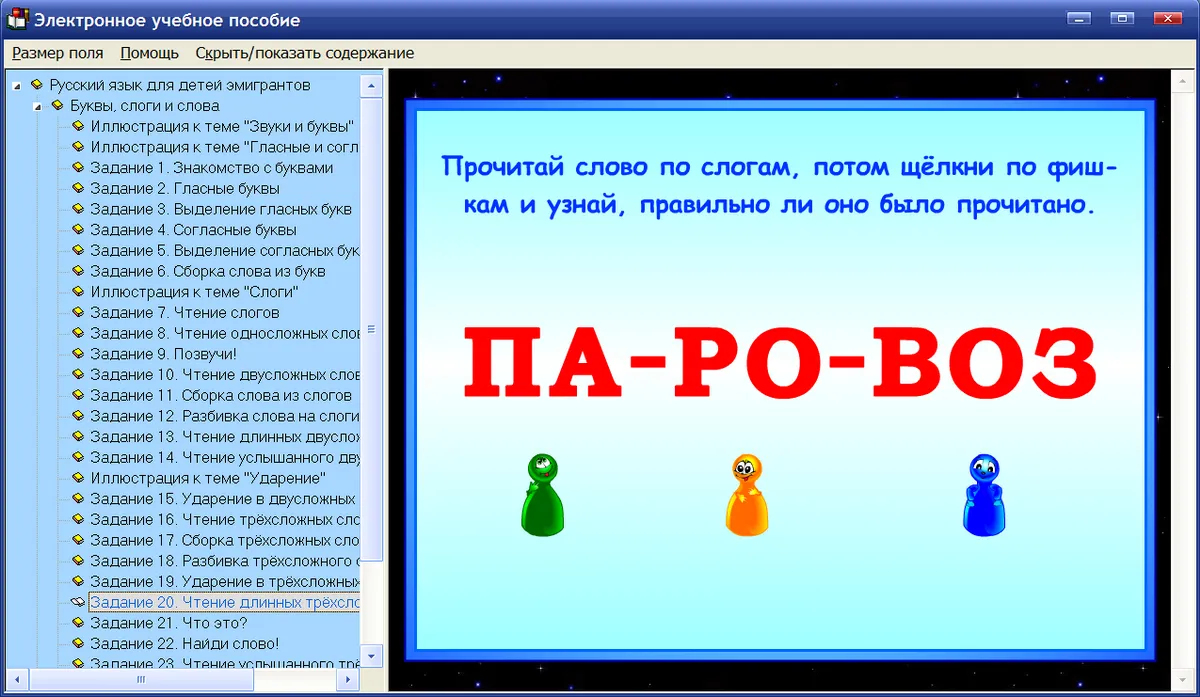Click page icon of Задание 17

click(78, 540)
